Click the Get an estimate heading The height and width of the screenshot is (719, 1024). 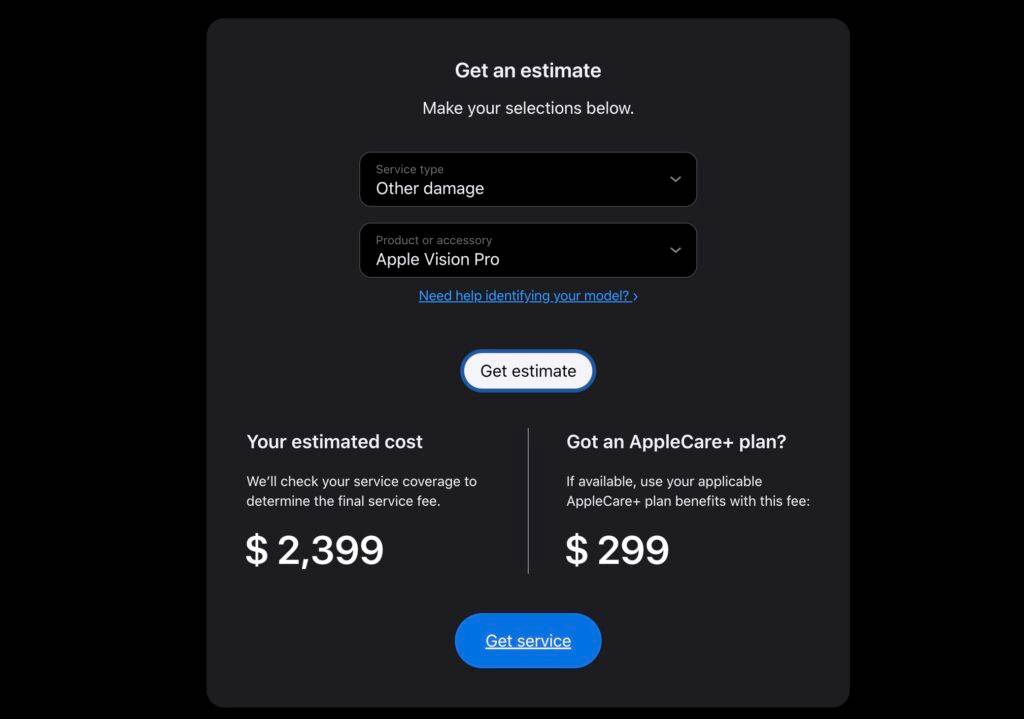coord(527,70)
